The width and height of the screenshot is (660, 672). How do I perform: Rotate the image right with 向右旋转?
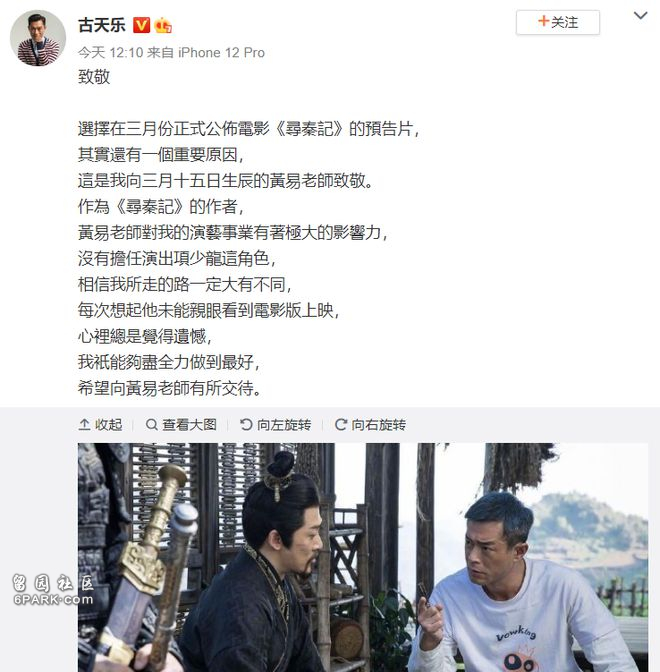pyautogui.click(x=370, y=425)
